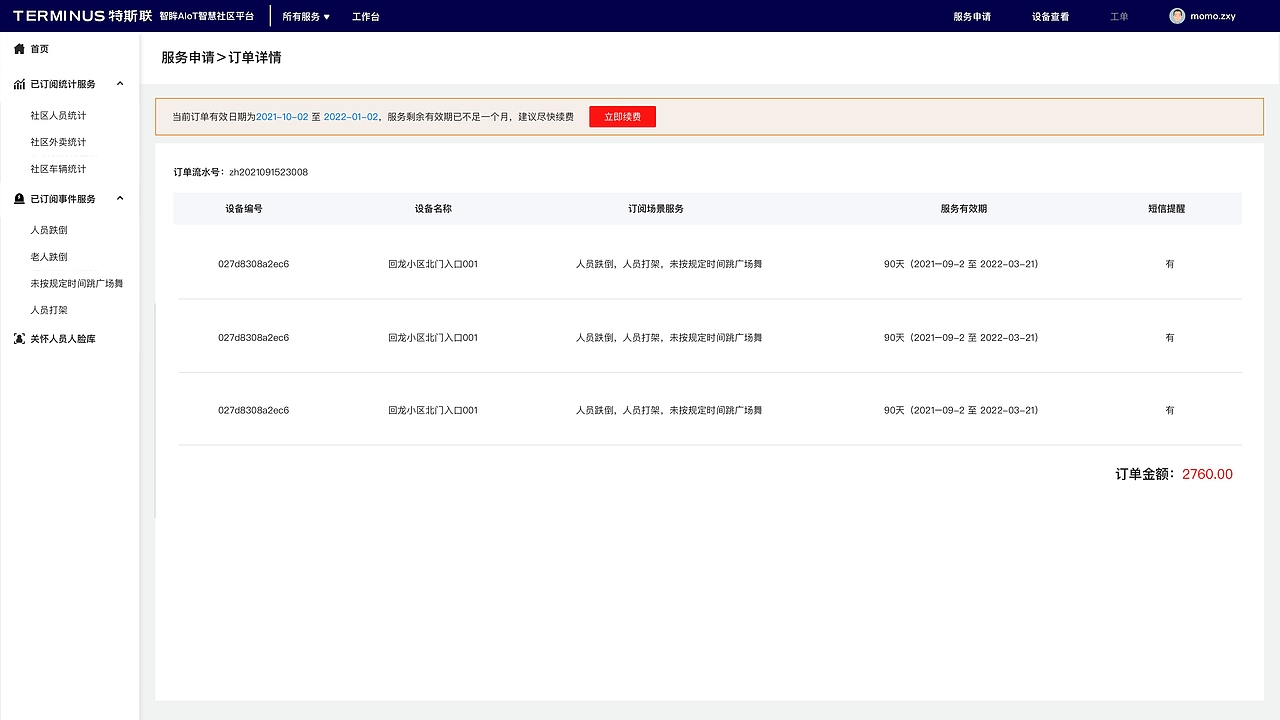Click the 短信提醒 column header
Image resolution: width=1280 pixels, height=720 pixels.
tap(1167, 209)
